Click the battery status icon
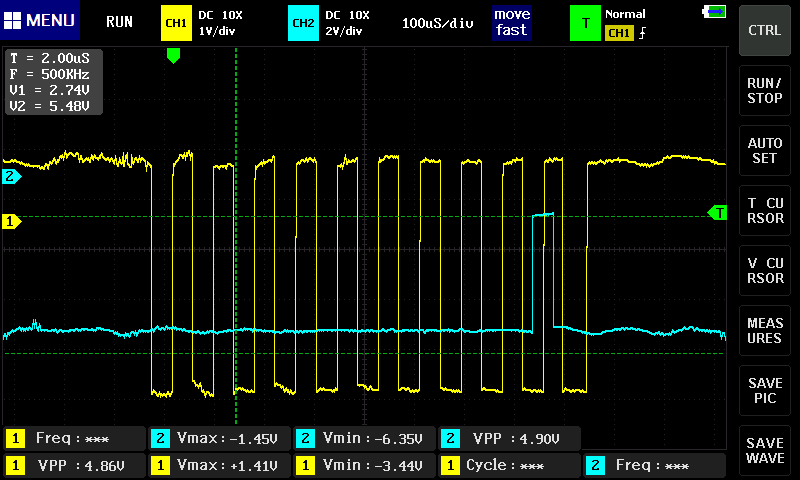Screen dimensions: 800x480 click(716, 12)
